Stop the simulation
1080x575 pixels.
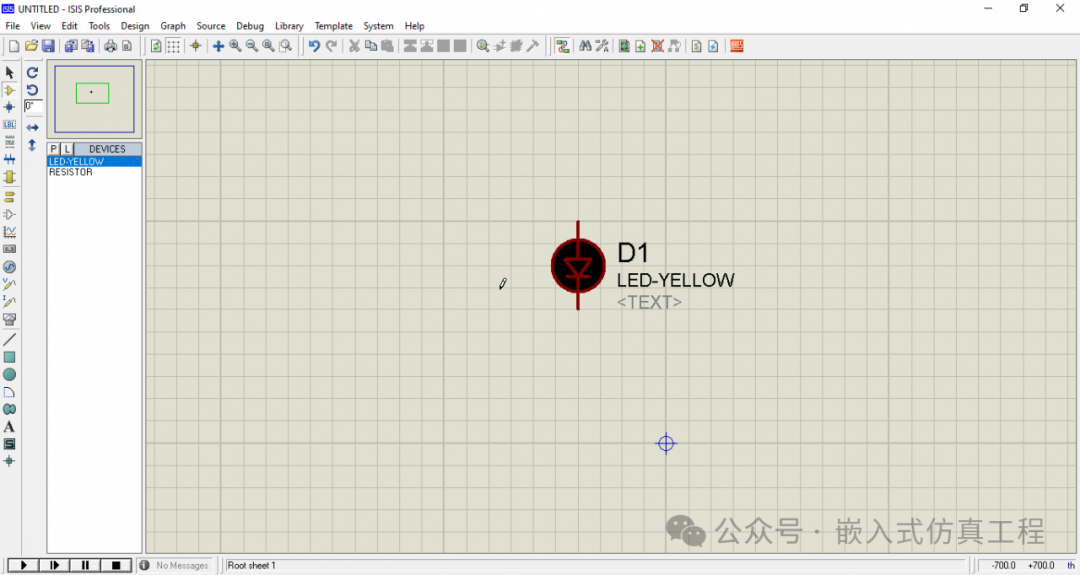pyautogui.click(x=116, y=565)
